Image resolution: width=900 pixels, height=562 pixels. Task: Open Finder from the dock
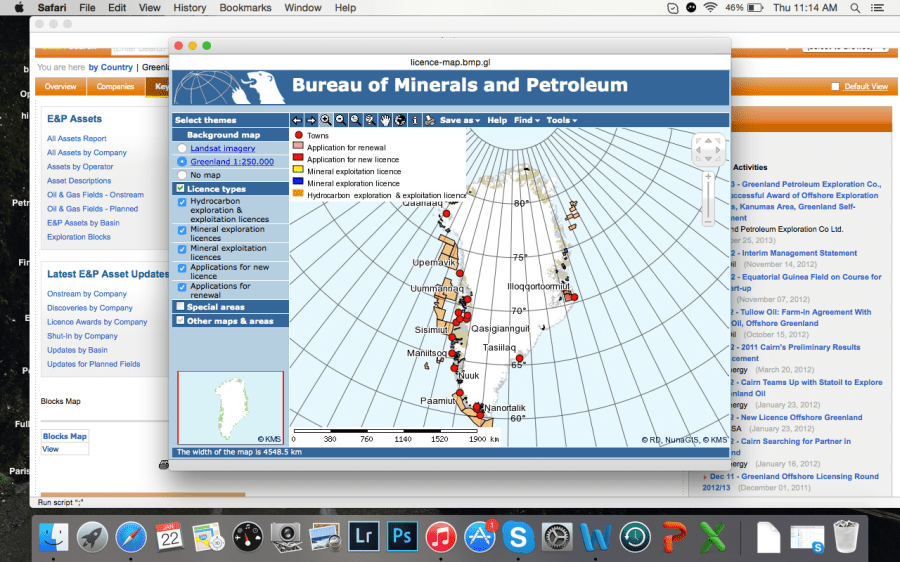click(54, 537)
